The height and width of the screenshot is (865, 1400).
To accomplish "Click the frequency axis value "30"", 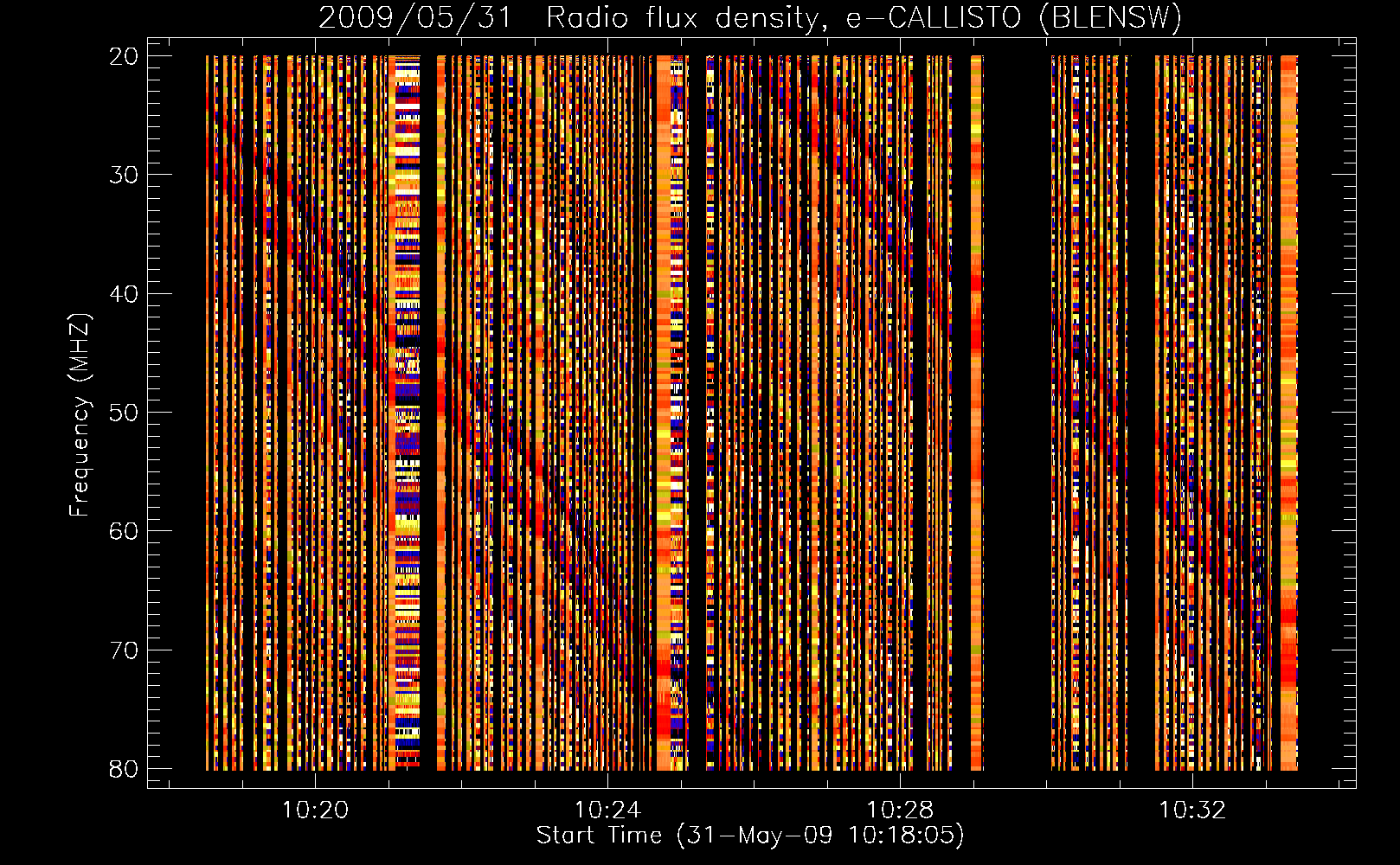I will [124, 175].
